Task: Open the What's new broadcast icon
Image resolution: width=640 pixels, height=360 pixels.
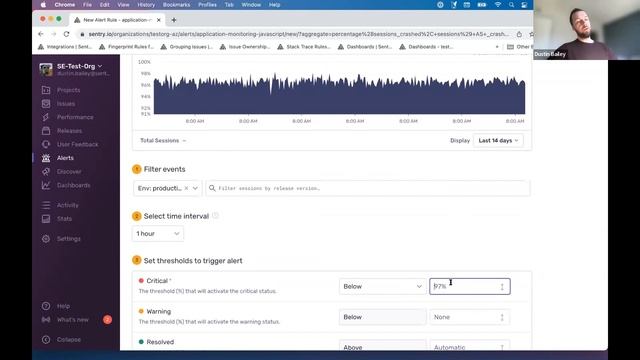Action: click(x=46, y=320)
